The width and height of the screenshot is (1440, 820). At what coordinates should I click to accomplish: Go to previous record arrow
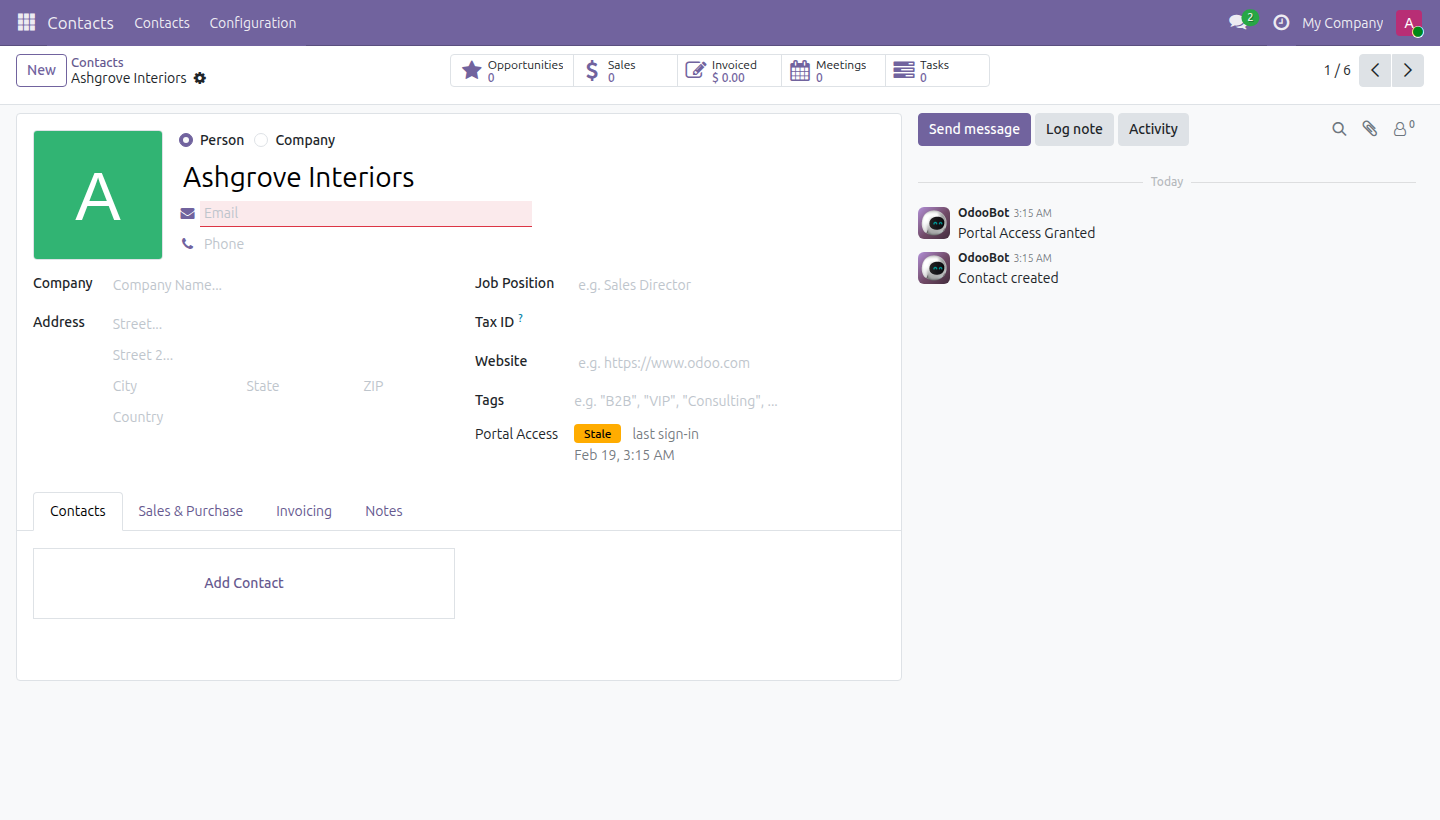coord(1375,70)
